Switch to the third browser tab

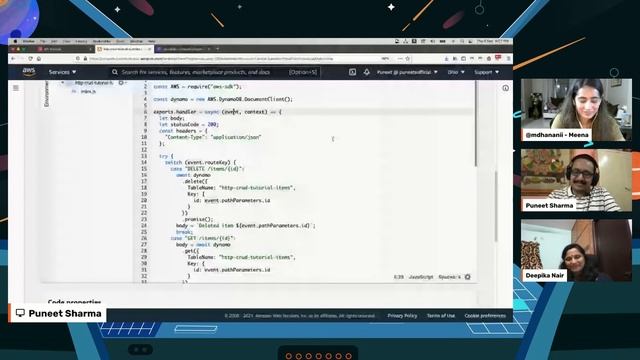click(x=183, y=49)
